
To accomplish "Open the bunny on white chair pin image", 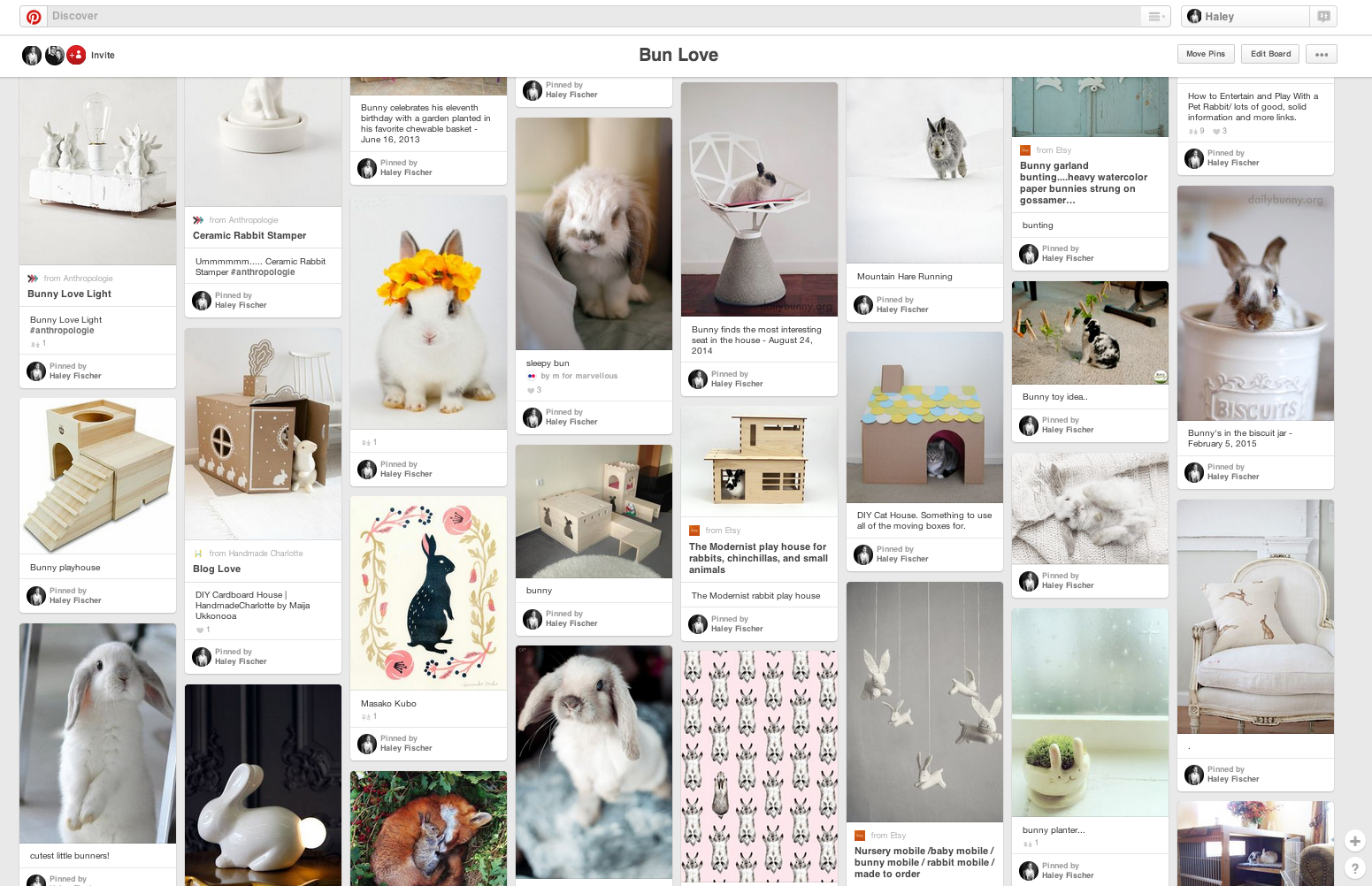I will 759,199.
